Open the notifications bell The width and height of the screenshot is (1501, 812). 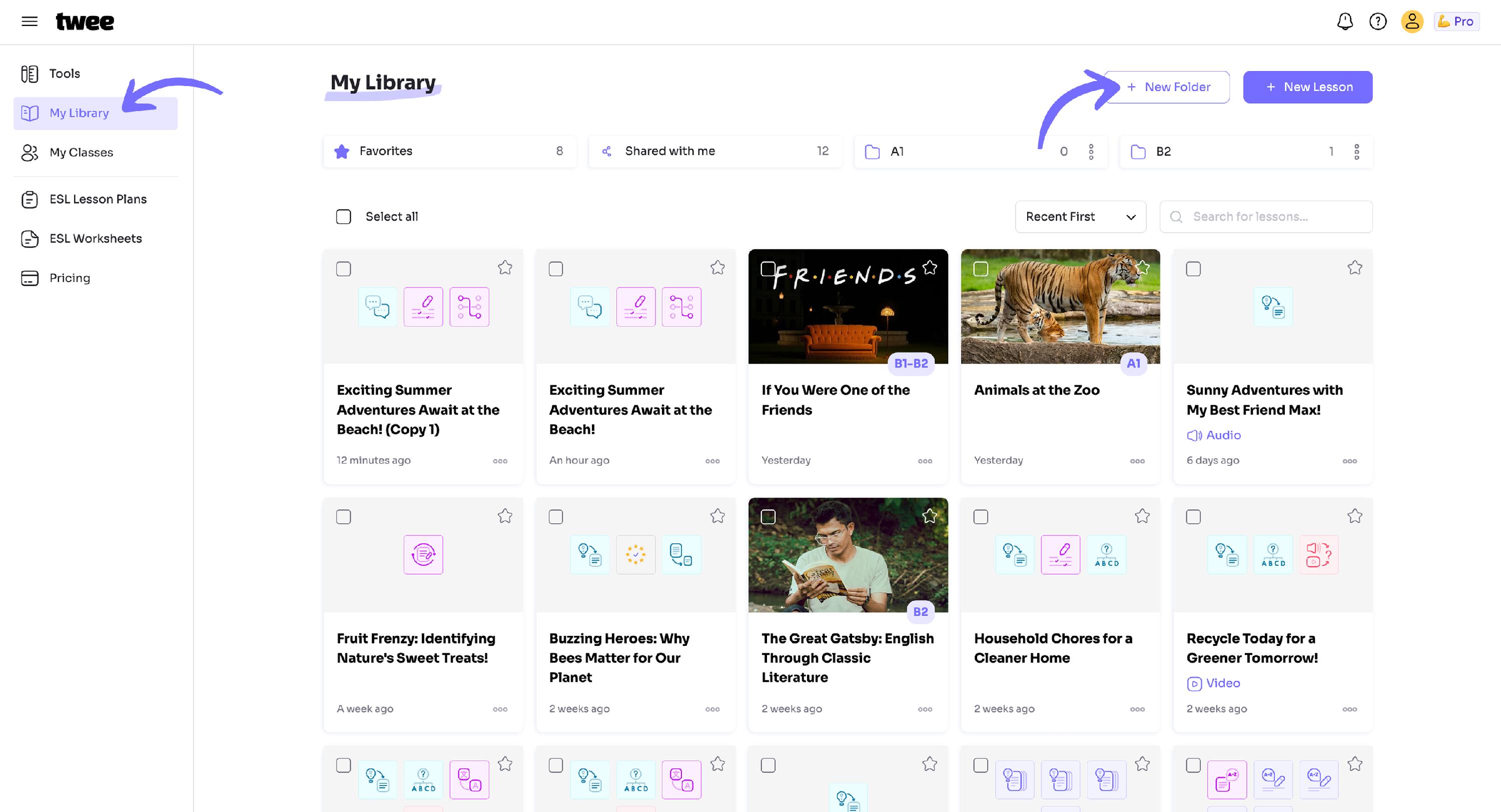[x=1345, y=22]
